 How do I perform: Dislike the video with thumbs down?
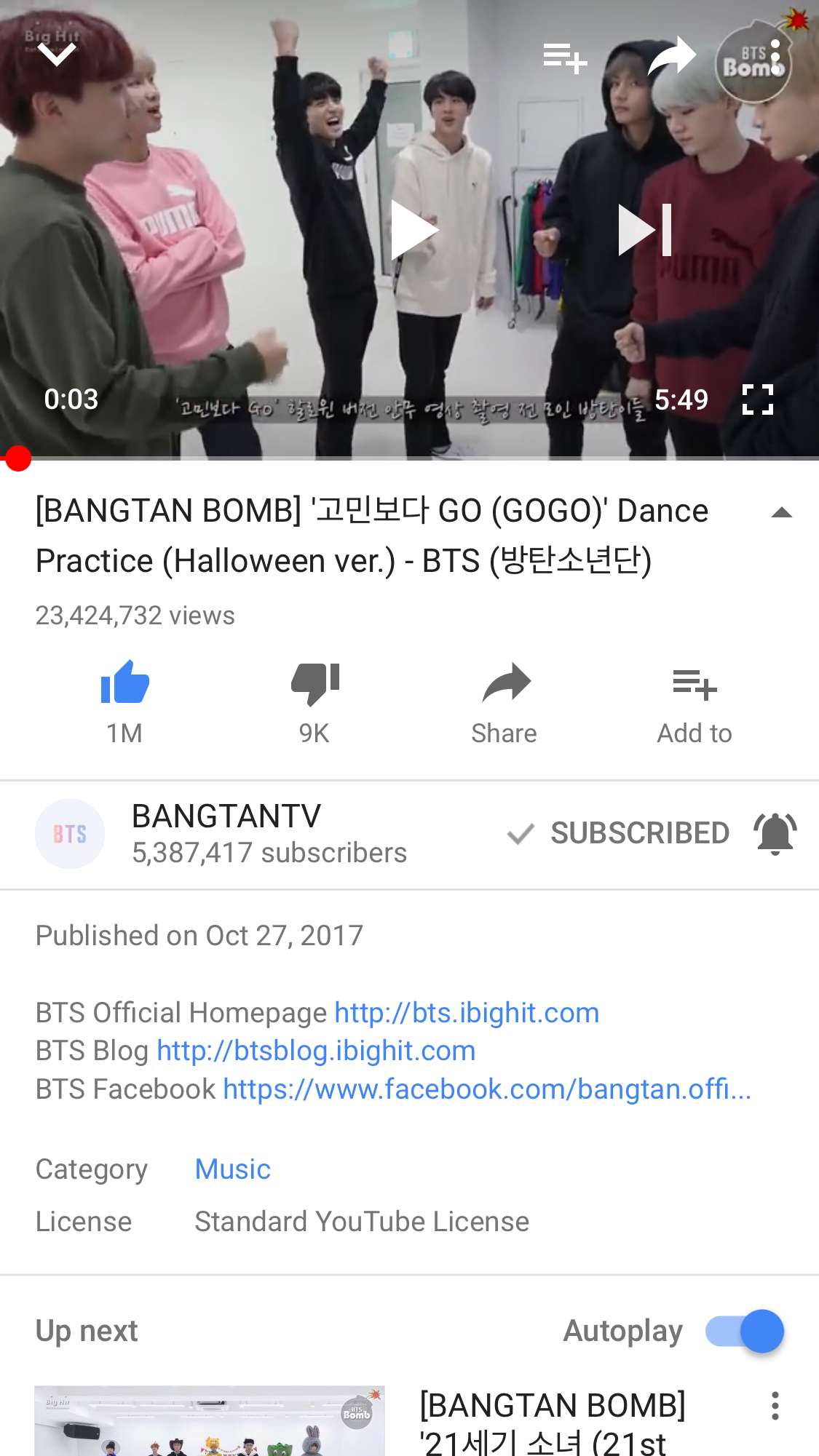[x=314, y=684]
